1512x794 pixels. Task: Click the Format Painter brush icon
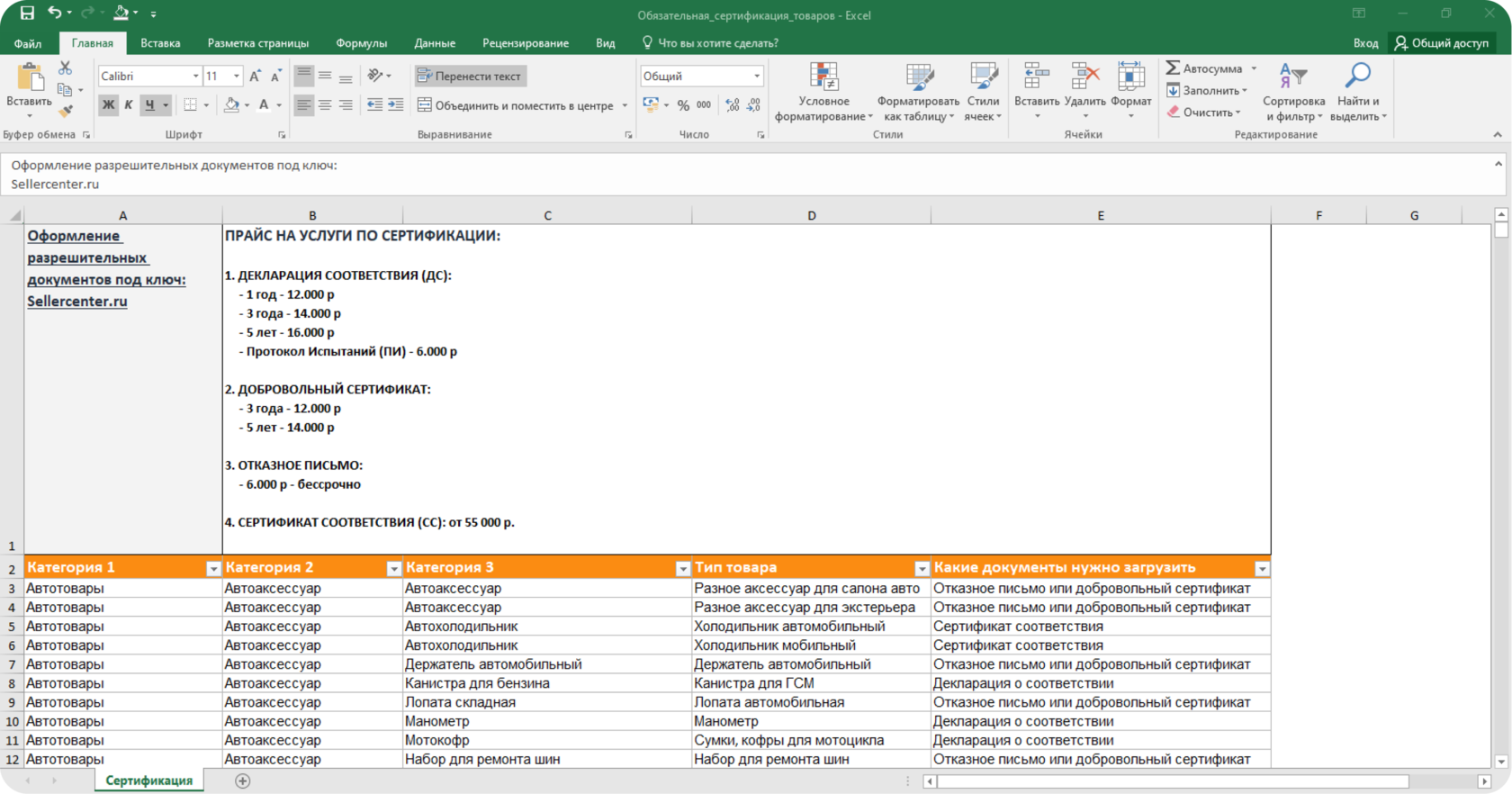click(65, 112)
